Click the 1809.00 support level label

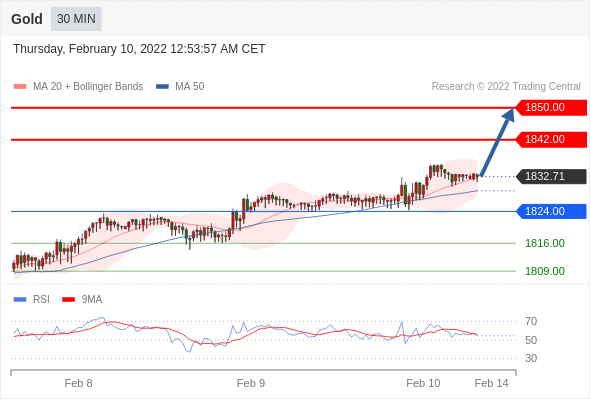[545, 271]
